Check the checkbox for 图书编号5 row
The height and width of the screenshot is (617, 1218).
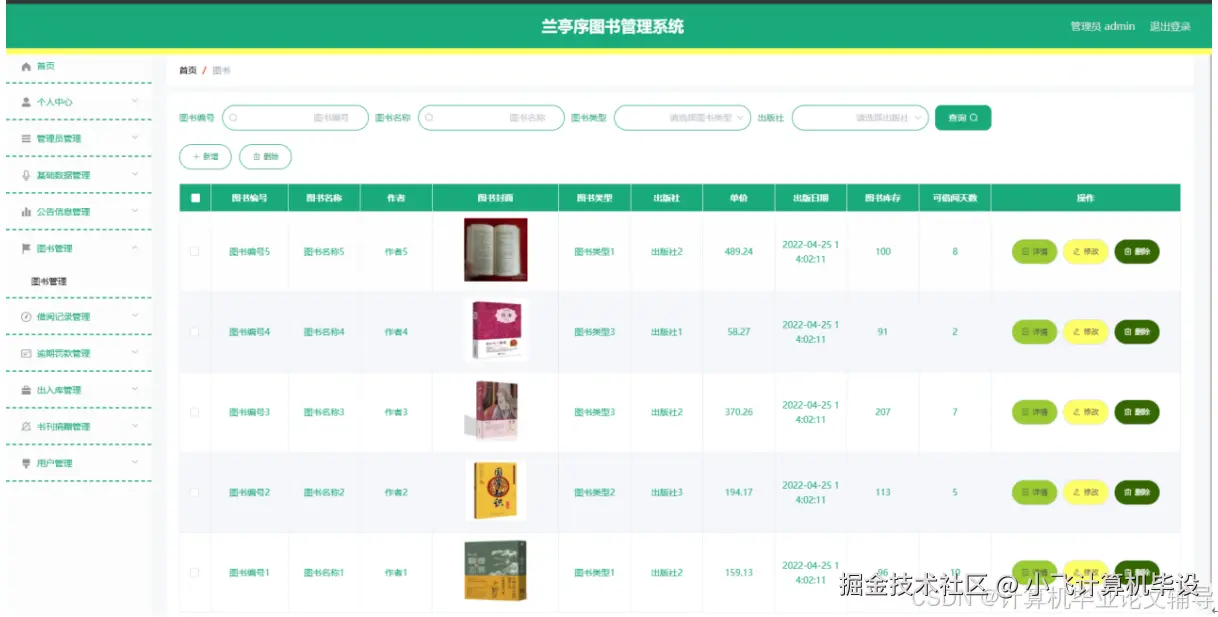[194, 251]
